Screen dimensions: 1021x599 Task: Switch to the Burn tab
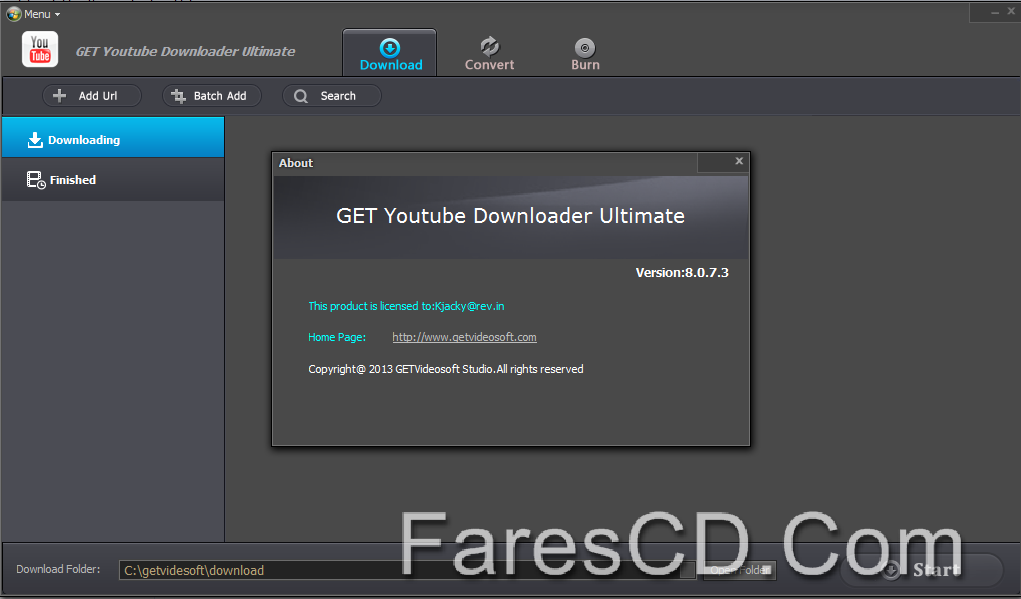tap(585, 55)
